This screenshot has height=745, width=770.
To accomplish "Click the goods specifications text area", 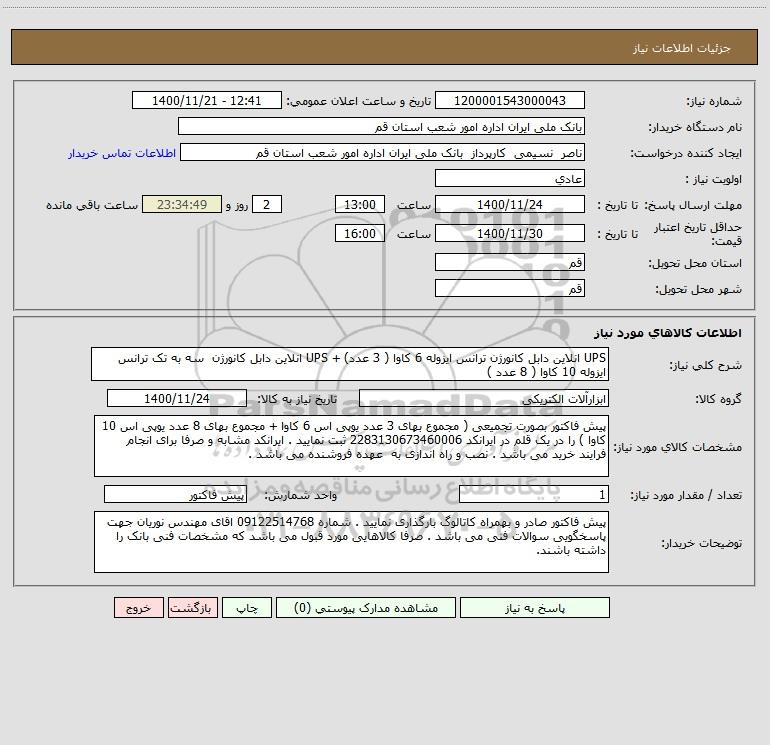I will pyautogui.click(x=351, y=446).
